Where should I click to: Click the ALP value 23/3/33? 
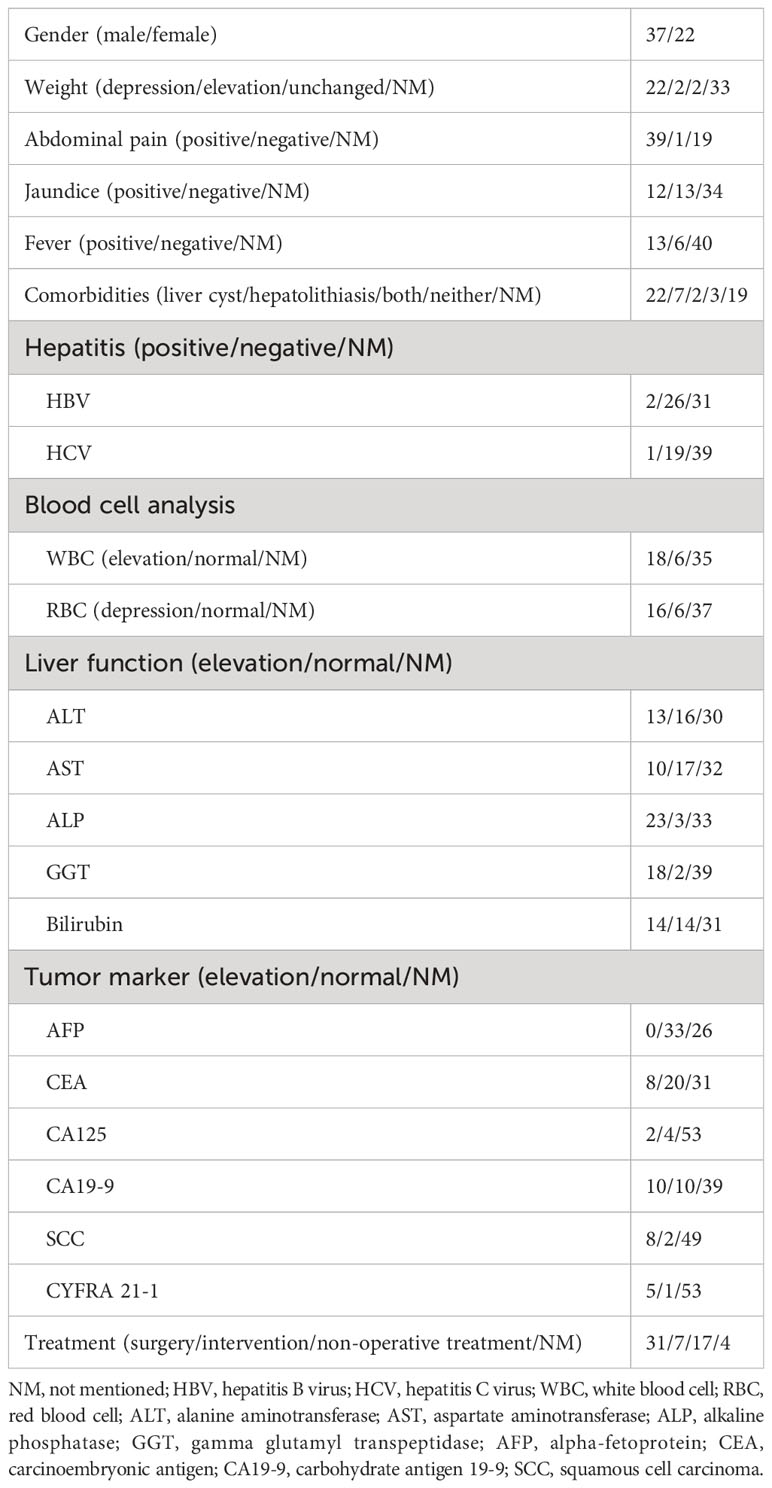pyautogui.click(x=679, y=820)
